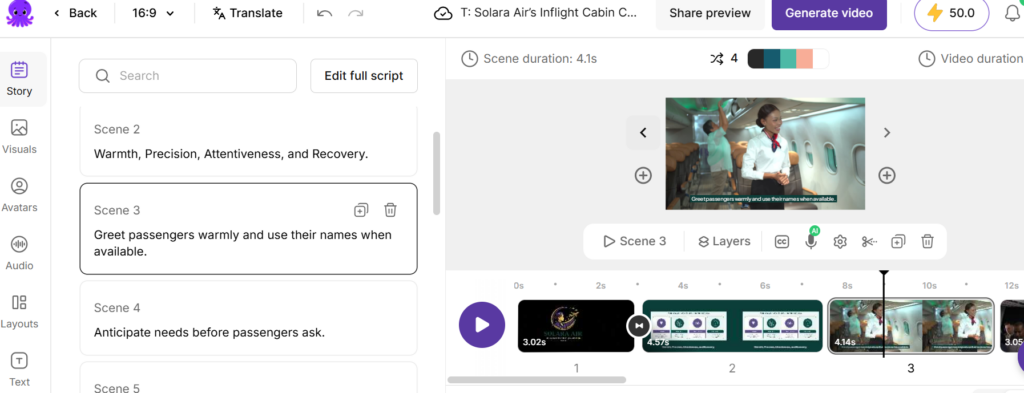Image resolution: width=1024 pixels, height=393 pixels.
Task: Select timeline clip 1 with Solara logo
Action: (576, 326)
